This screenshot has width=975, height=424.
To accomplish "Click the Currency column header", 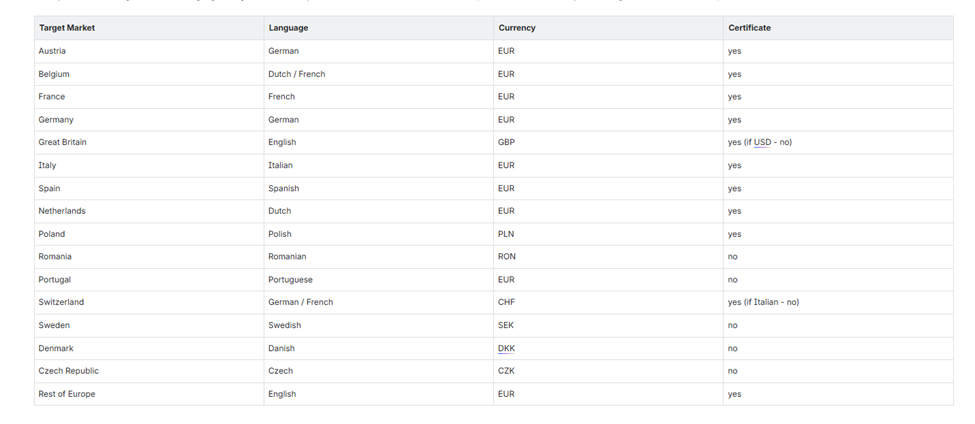I will point(517,28).
